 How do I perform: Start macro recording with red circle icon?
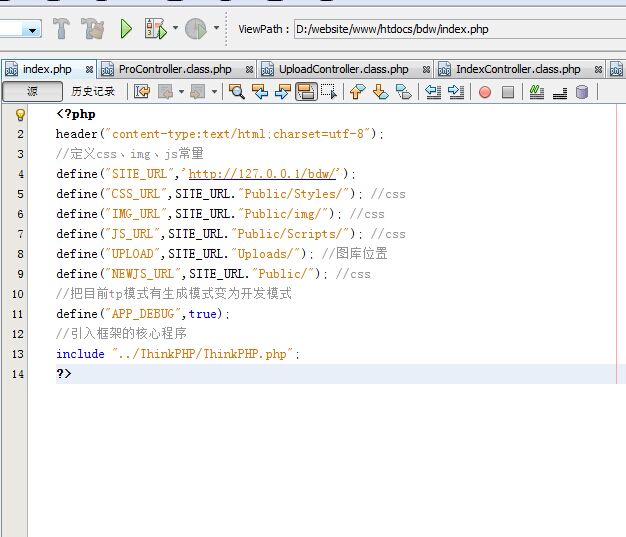point(485,92)
